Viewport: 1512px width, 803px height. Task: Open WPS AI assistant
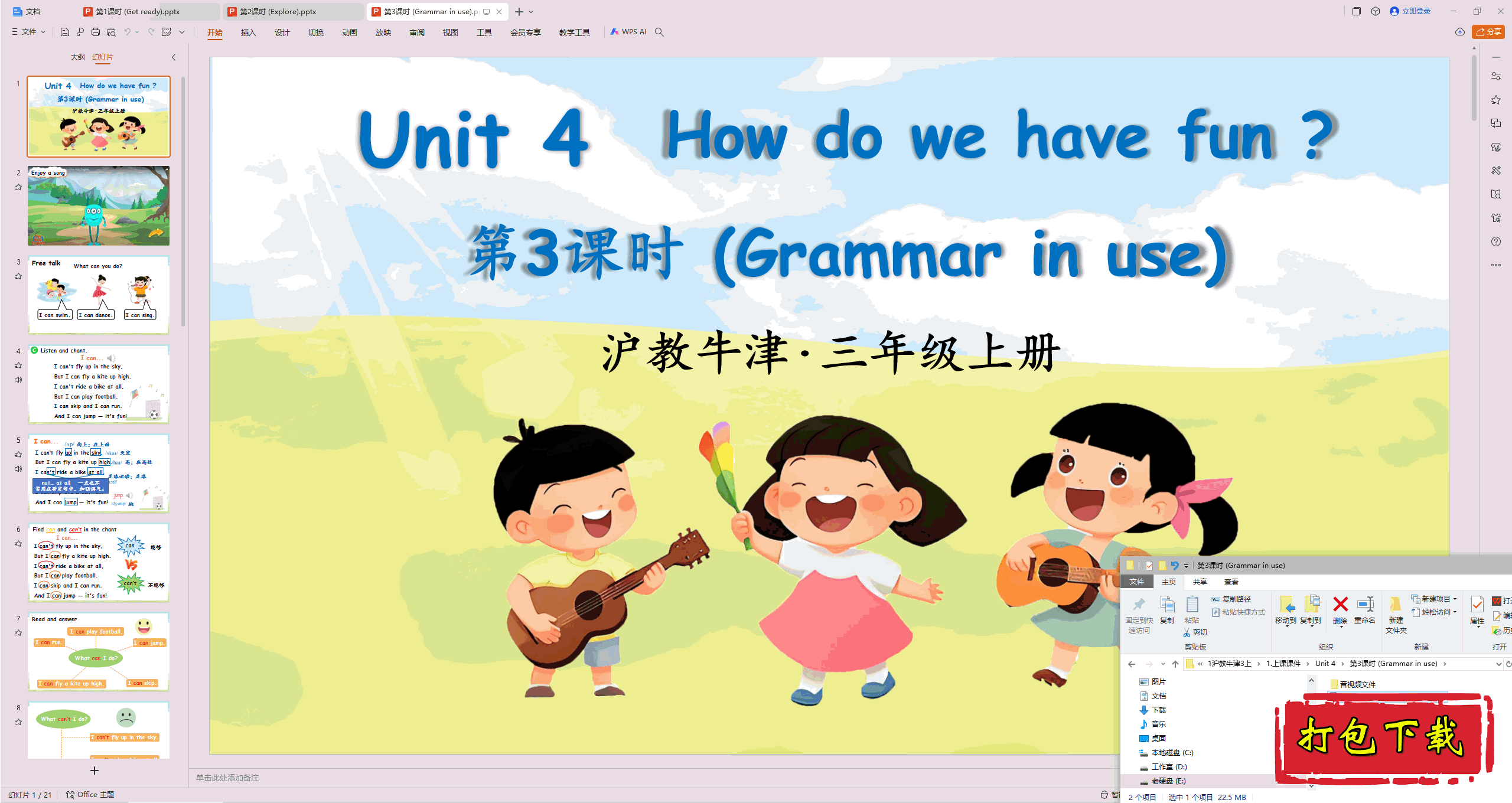pos(628,32)
